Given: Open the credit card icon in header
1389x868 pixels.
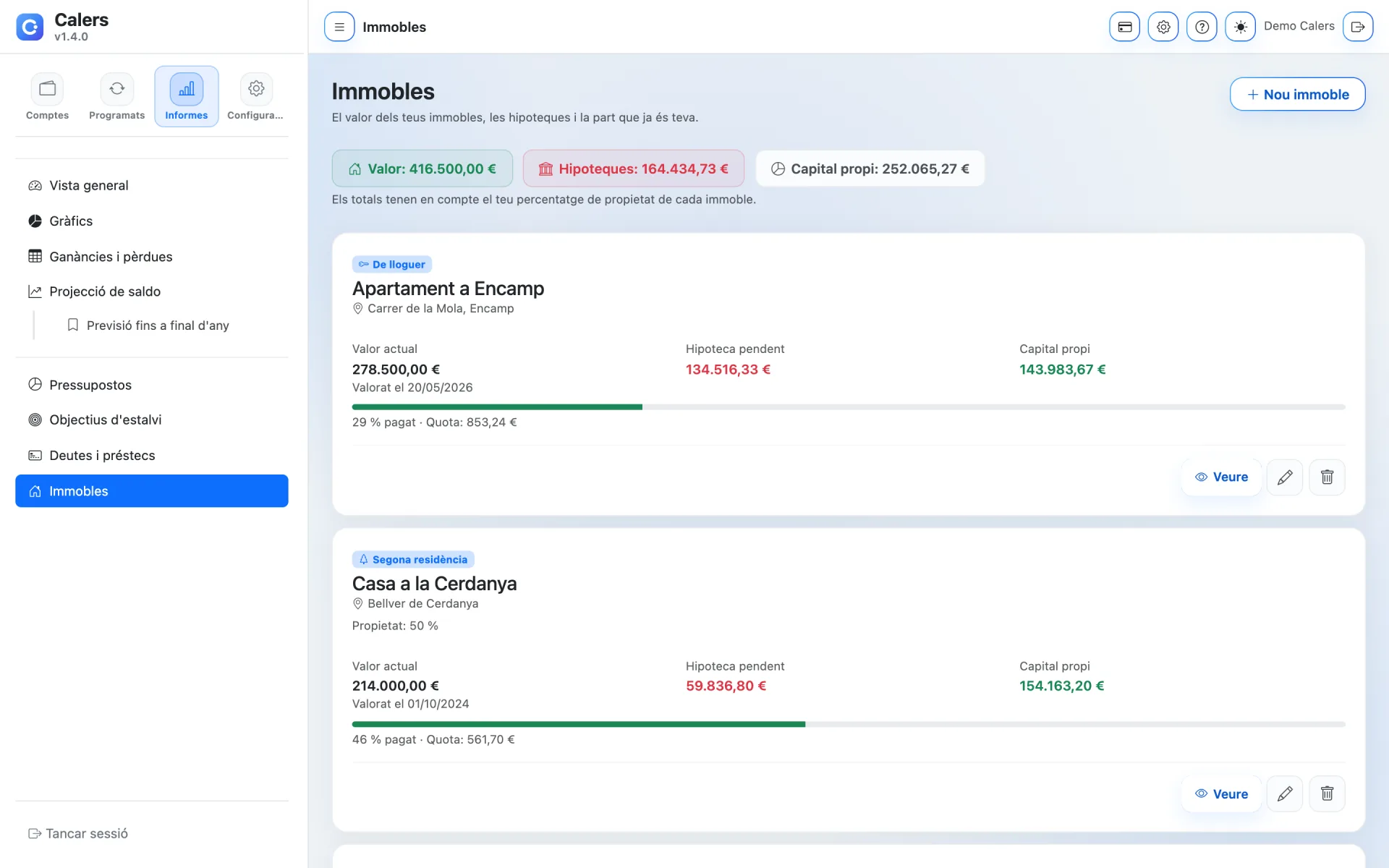Looking at the screenshot, I should click(x=1124, y=27).
